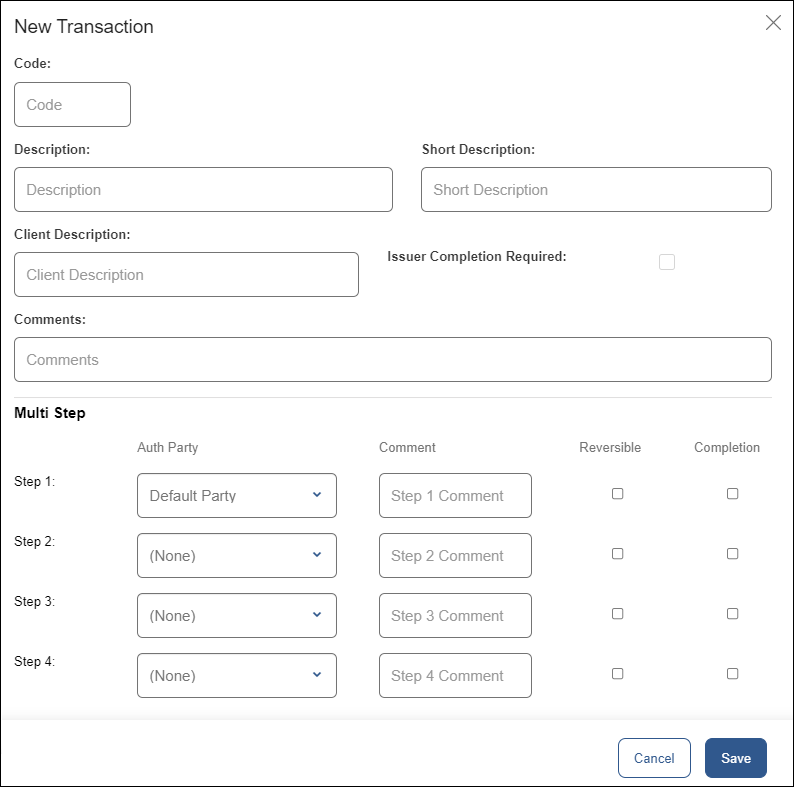Select the Short Description field

[x=596, y=190]
